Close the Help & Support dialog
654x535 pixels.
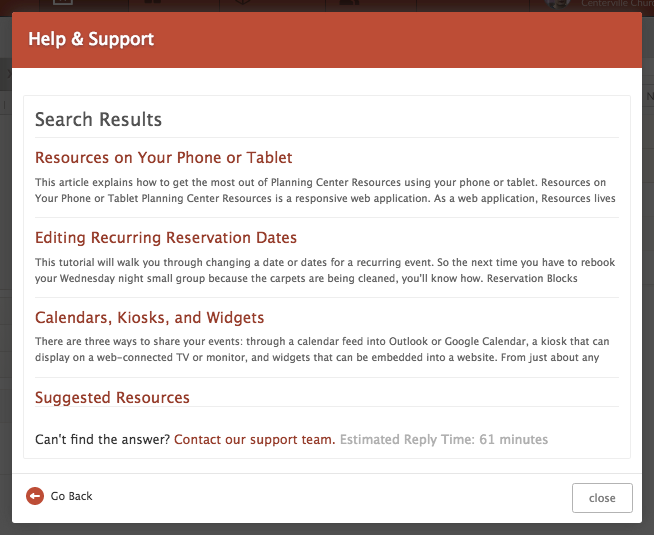602,498
